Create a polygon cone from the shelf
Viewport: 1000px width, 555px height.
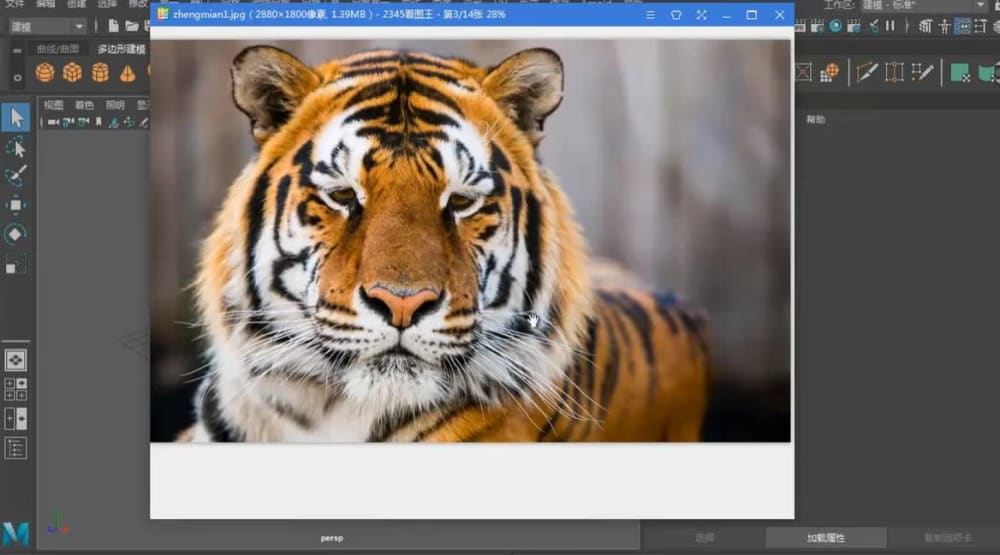[128, 73]
